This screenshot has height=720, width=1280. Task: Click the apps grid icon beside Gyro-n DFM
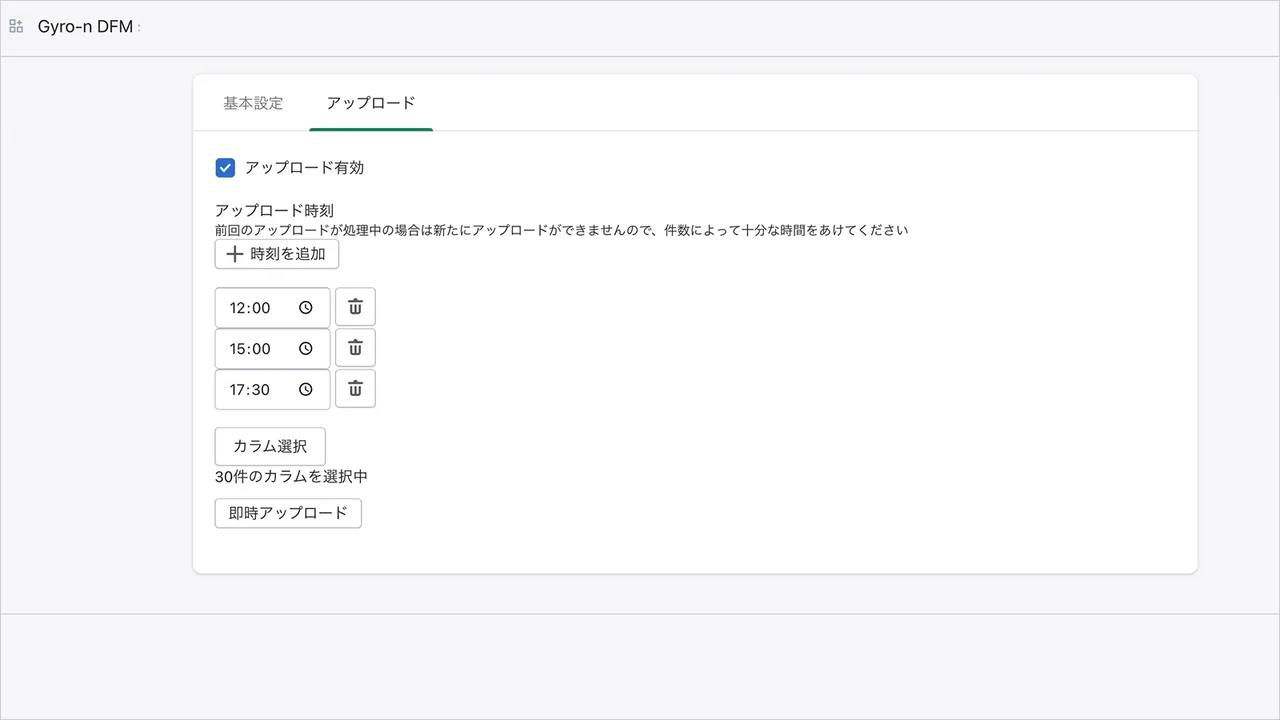16,27
